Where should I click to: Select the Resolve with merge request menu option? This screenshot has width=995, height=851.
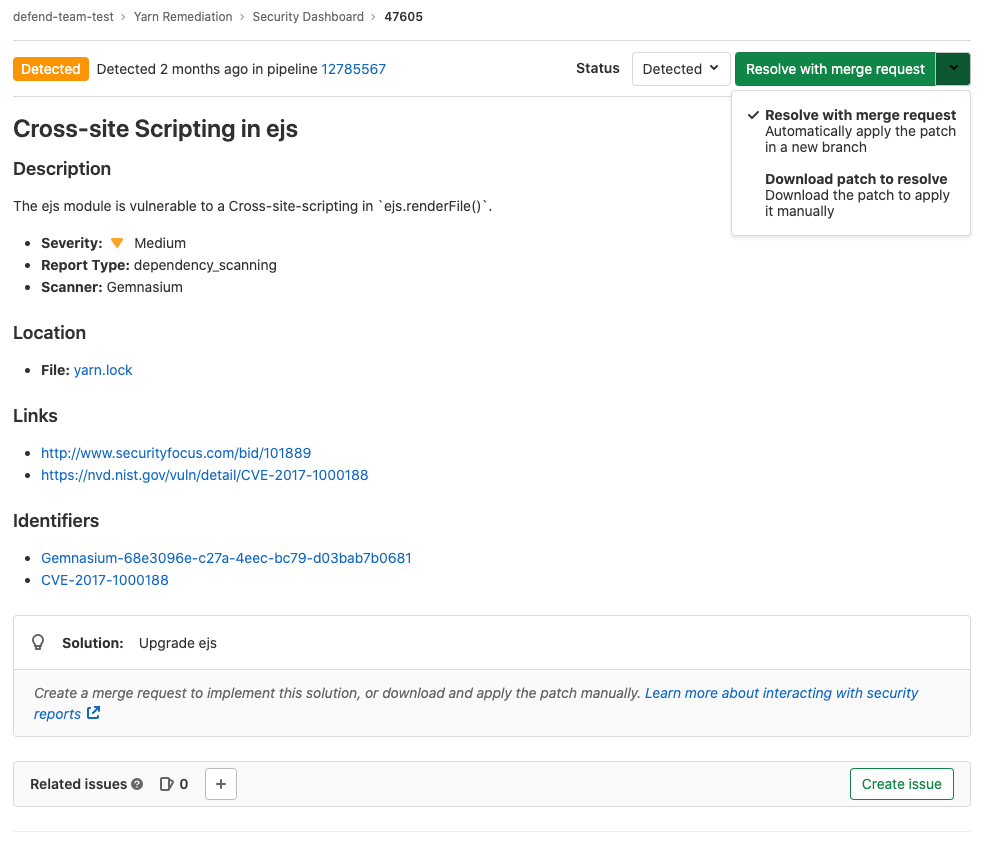pyautogui.click(x=860, y=115)
